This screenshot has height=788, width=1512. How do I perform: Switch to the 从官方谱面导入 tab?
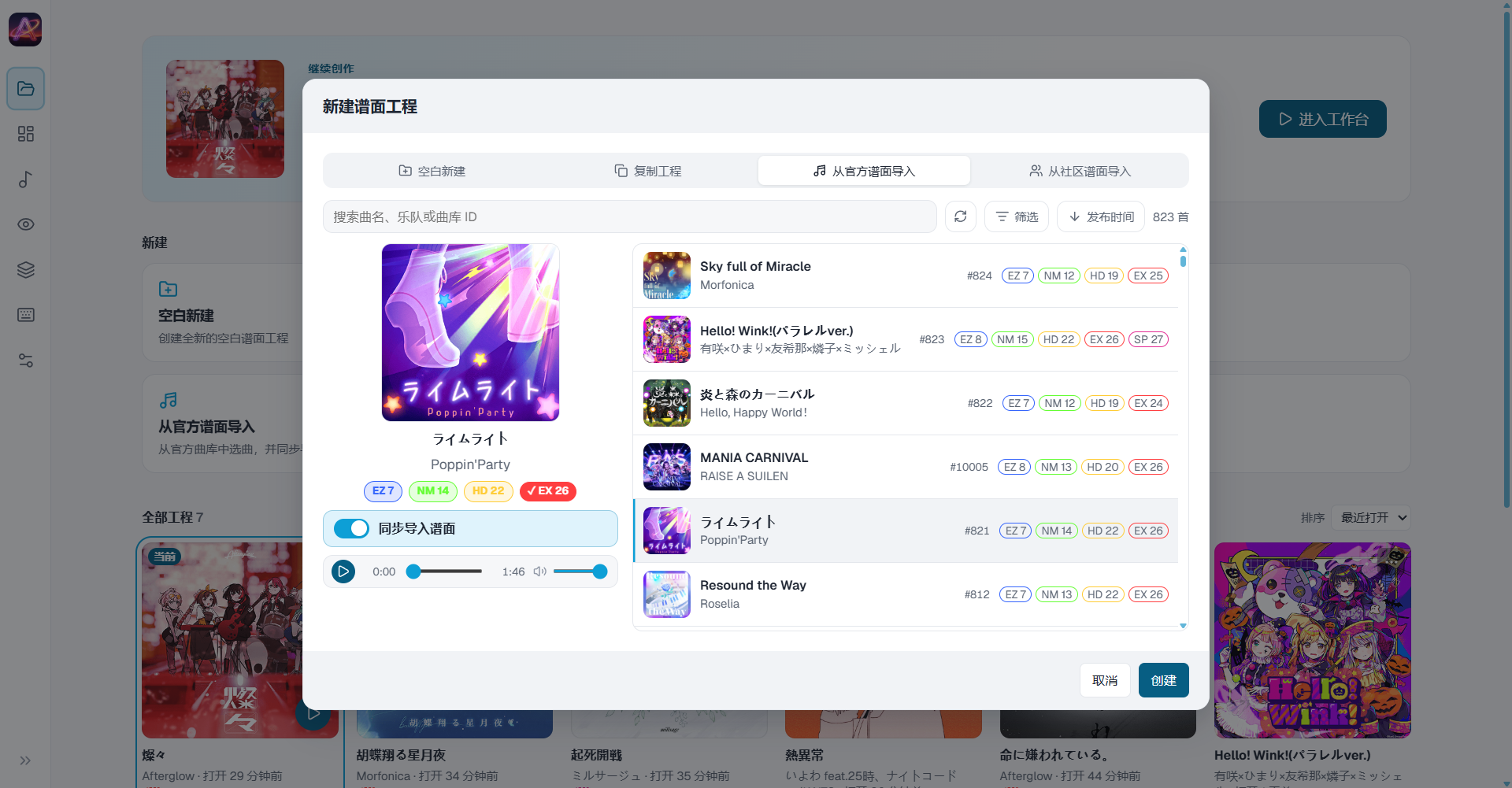(864, 171)
